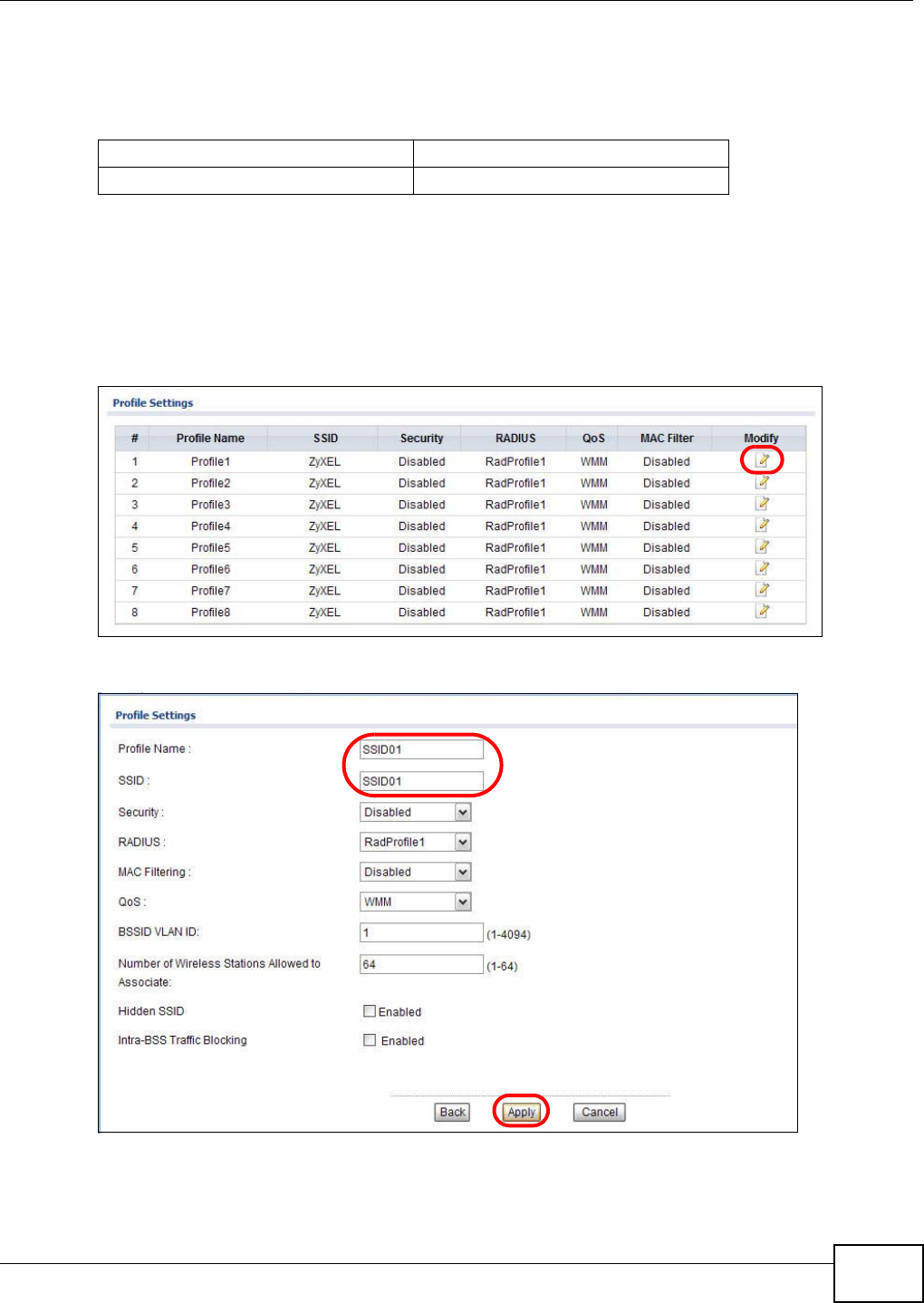This screenshot has height=1303, width=924.
Task: Click ZyXEL SSID in Profile1 row
Action: click(x=324, y=461)
